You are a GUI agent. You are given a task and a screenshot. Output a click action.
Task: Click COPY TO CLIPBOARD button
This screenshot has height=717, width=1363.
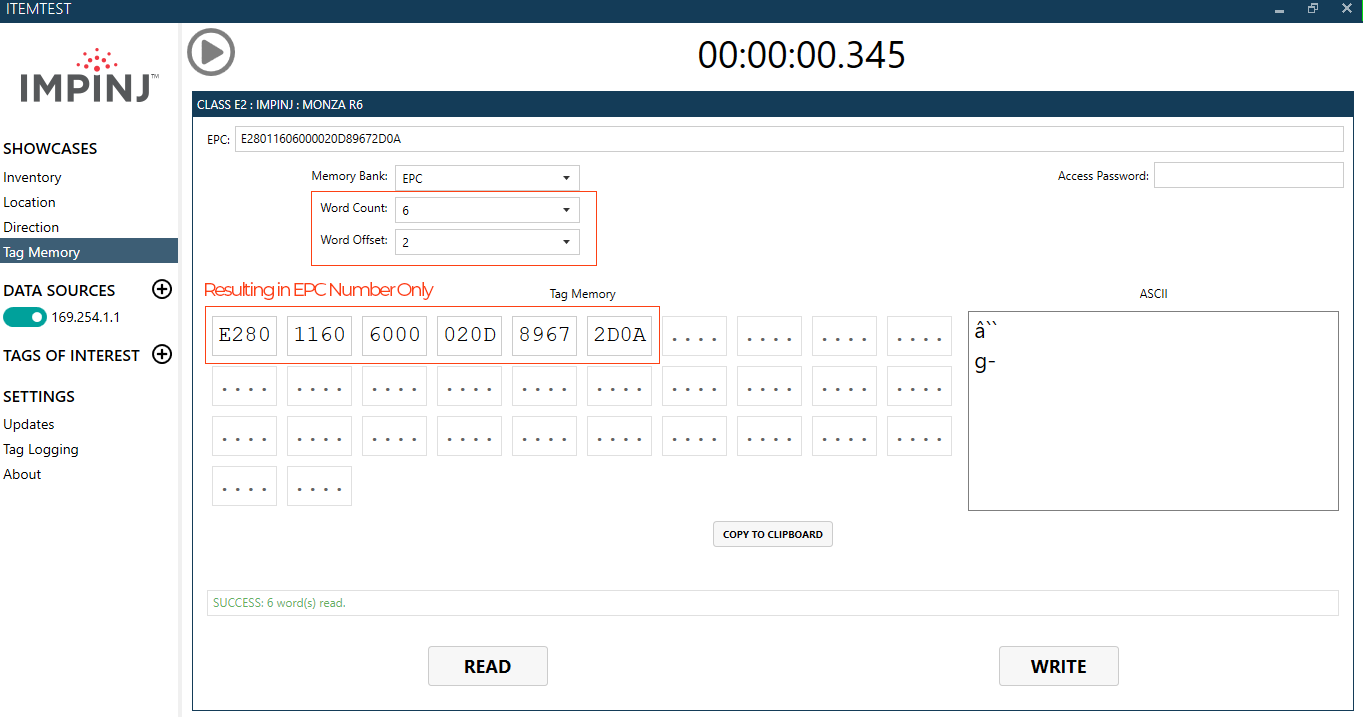tap(773, 534)
